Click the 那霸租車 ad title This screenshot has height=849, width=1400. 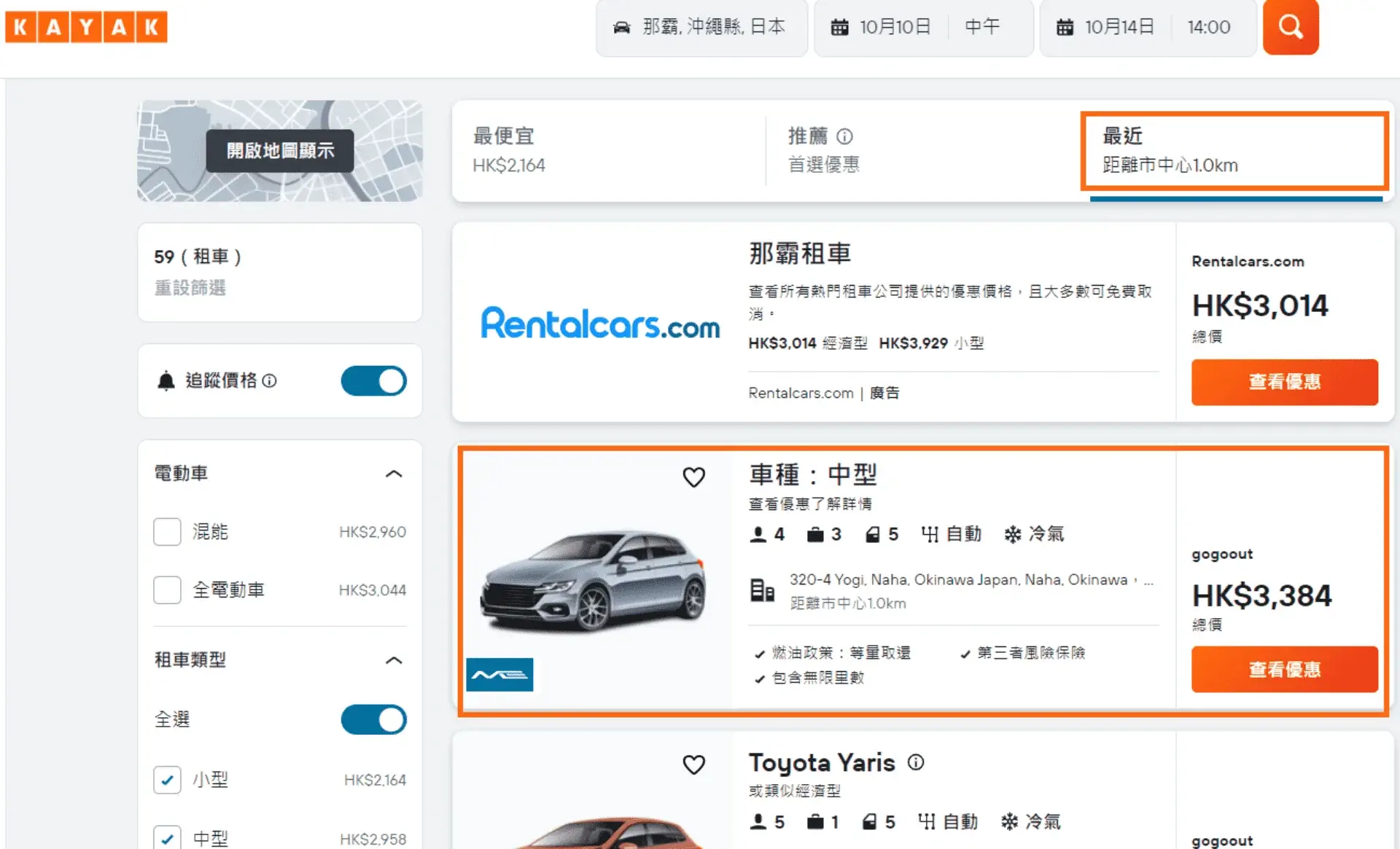pyautogui.click(x=800, y=254)
